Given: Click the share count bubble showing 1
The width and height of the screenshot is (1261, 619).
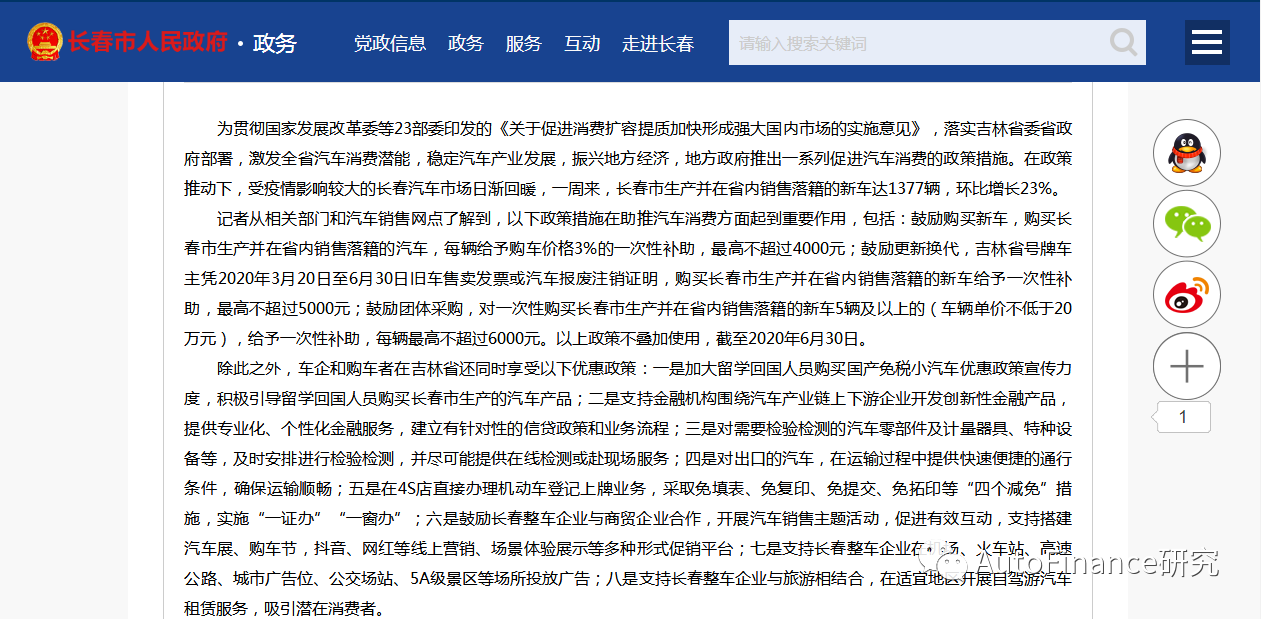Looking at the screenshot, I should pos(1184,417).
